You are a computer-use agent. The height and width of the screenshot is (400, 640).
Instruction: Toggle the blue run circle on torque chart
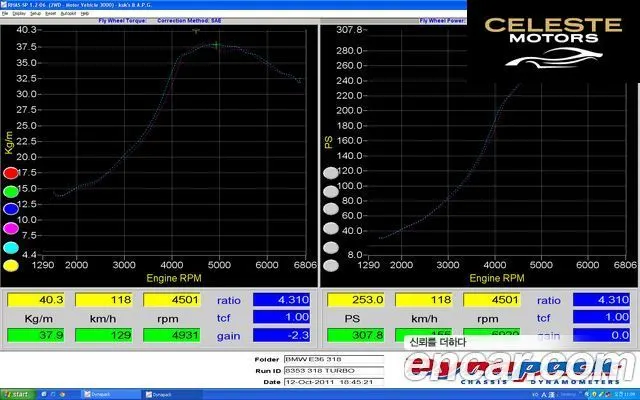tap(11, 209)
